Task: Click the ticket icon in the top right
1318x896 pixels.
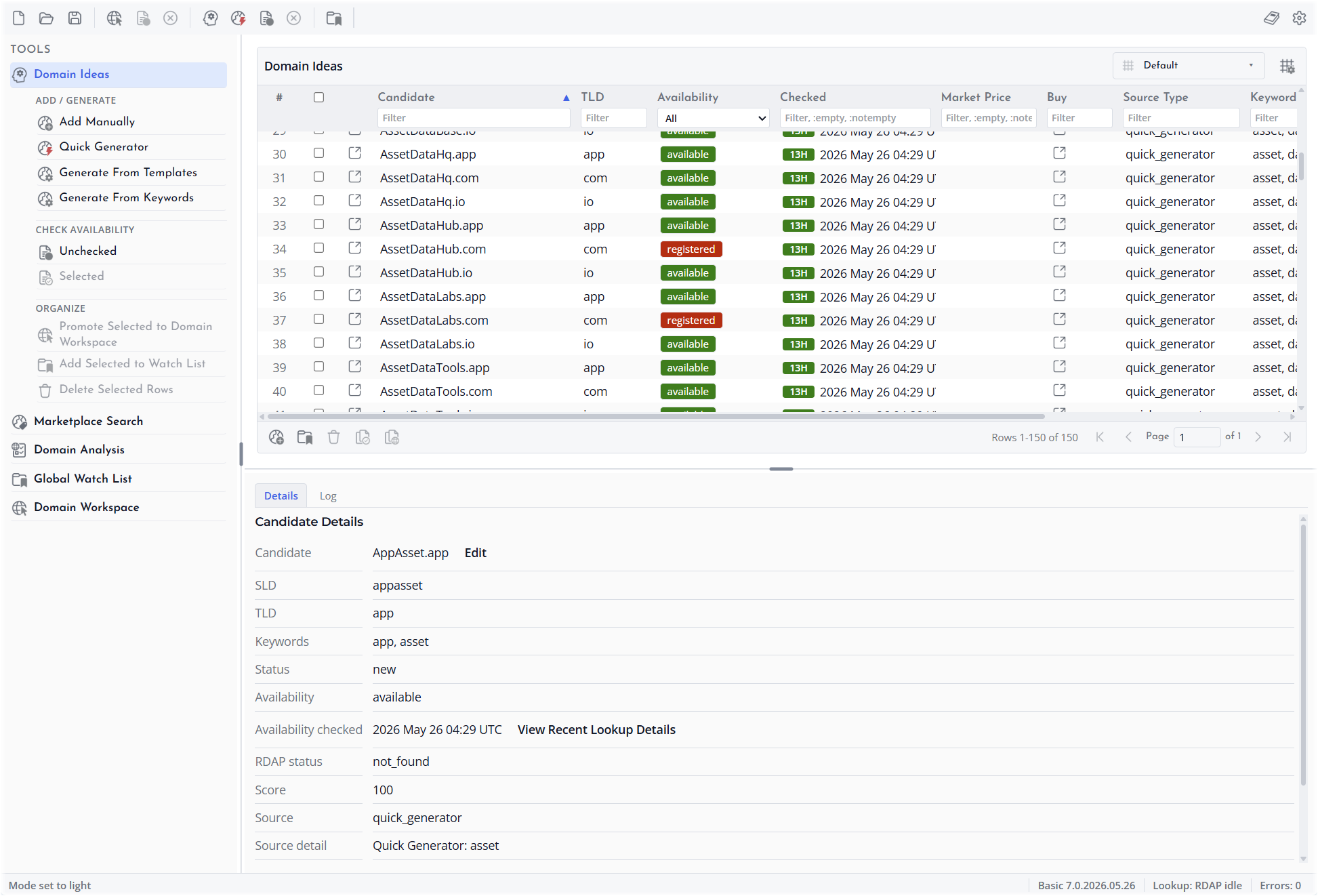Action: click(1271, 18)
